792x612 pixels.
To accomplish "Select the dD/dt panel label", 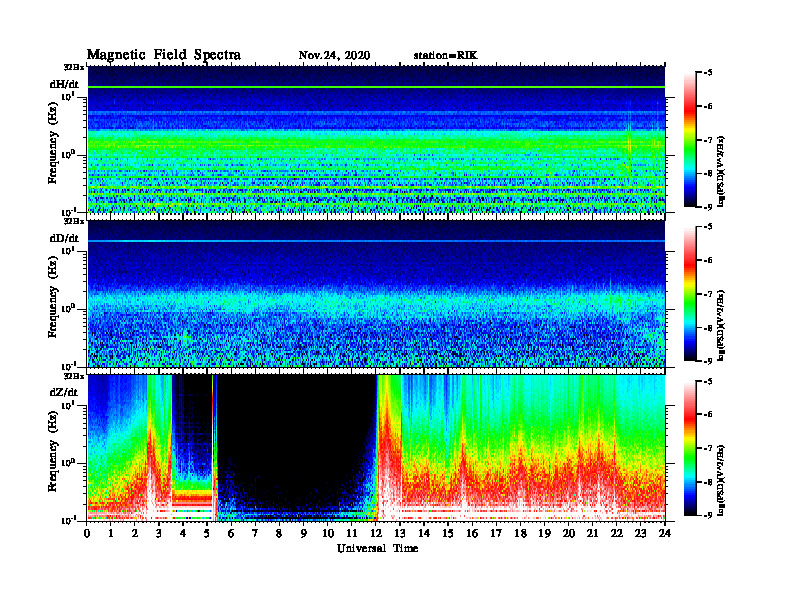I will (x=64, y=238).
